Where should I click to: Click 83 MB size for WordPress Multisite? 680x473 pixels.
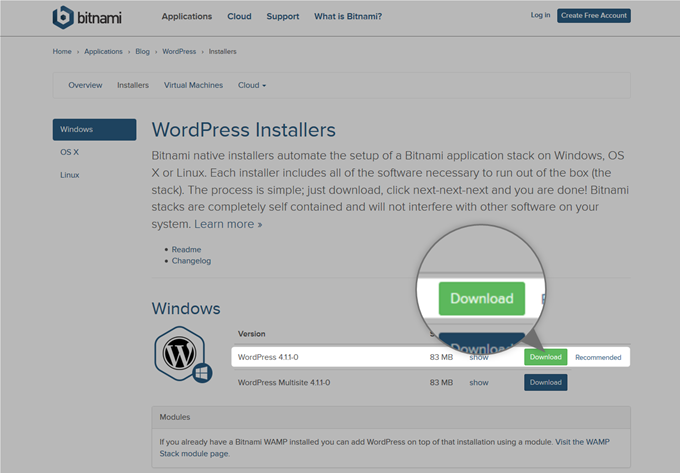(441, 382)
